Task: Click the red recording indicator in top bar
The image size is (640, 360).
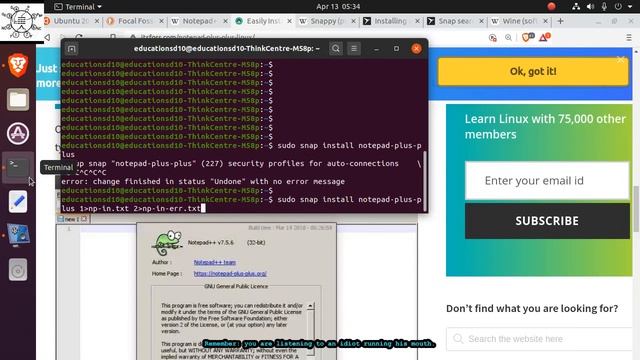Action: point(551,7)
